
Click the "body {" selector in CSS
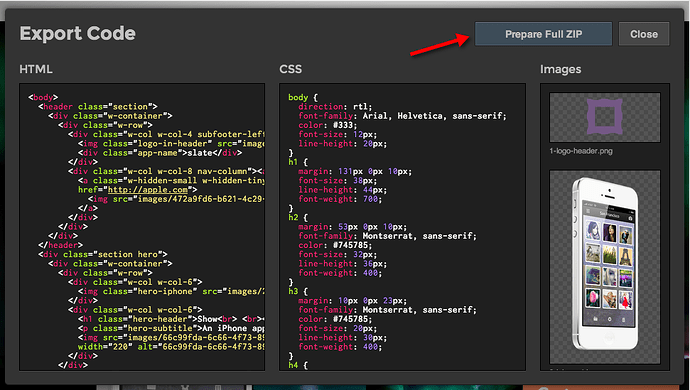[303, 97]
